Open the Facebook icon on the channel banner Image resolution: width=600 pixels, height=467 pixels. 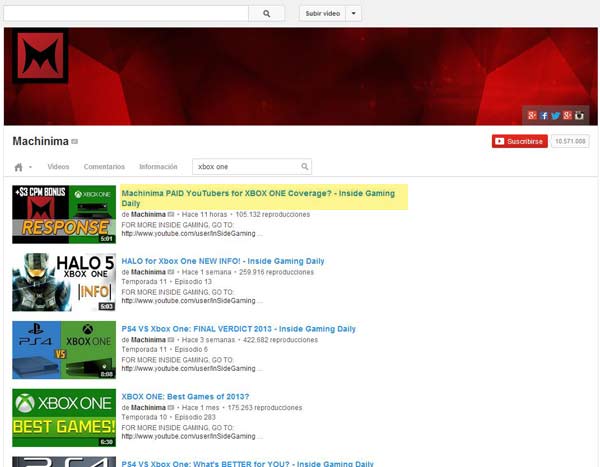544,115
